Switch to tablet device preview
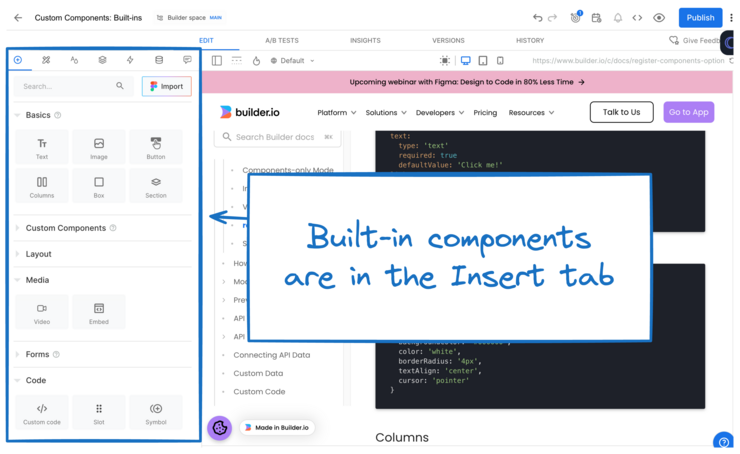The image size is (740, 454). 484,61
